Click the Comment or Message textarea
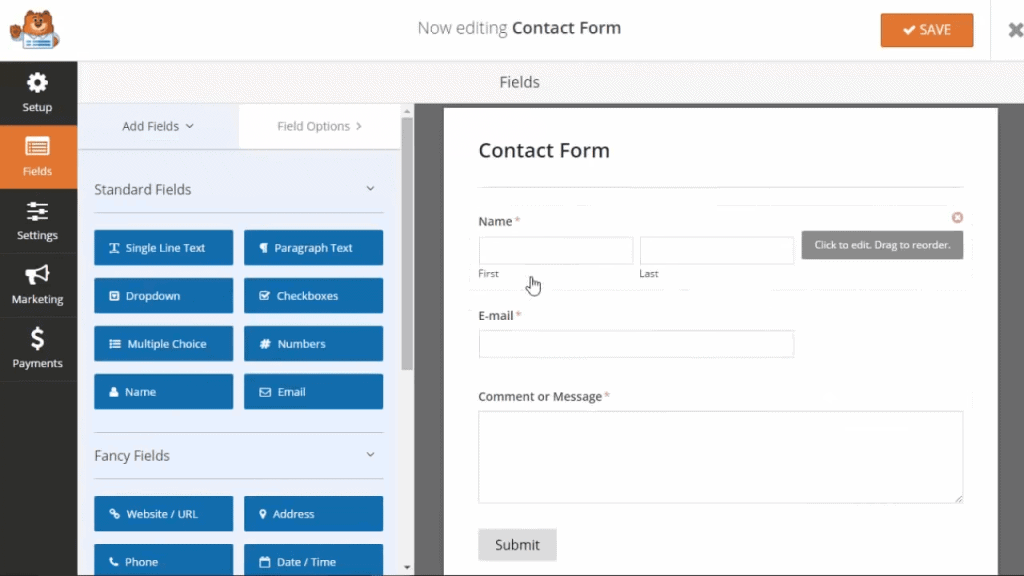This screenshot has width=1024, height=576. click(720, 456)
